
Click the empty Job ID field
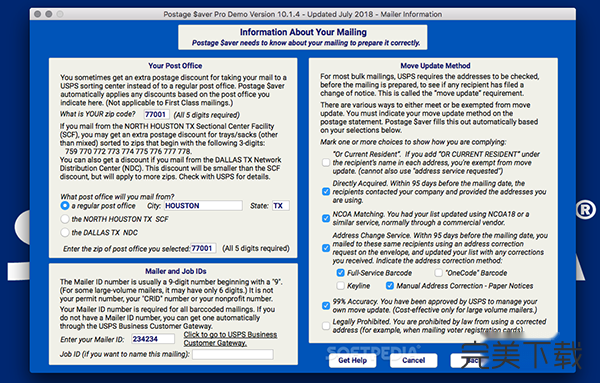[x=233, y=354]
